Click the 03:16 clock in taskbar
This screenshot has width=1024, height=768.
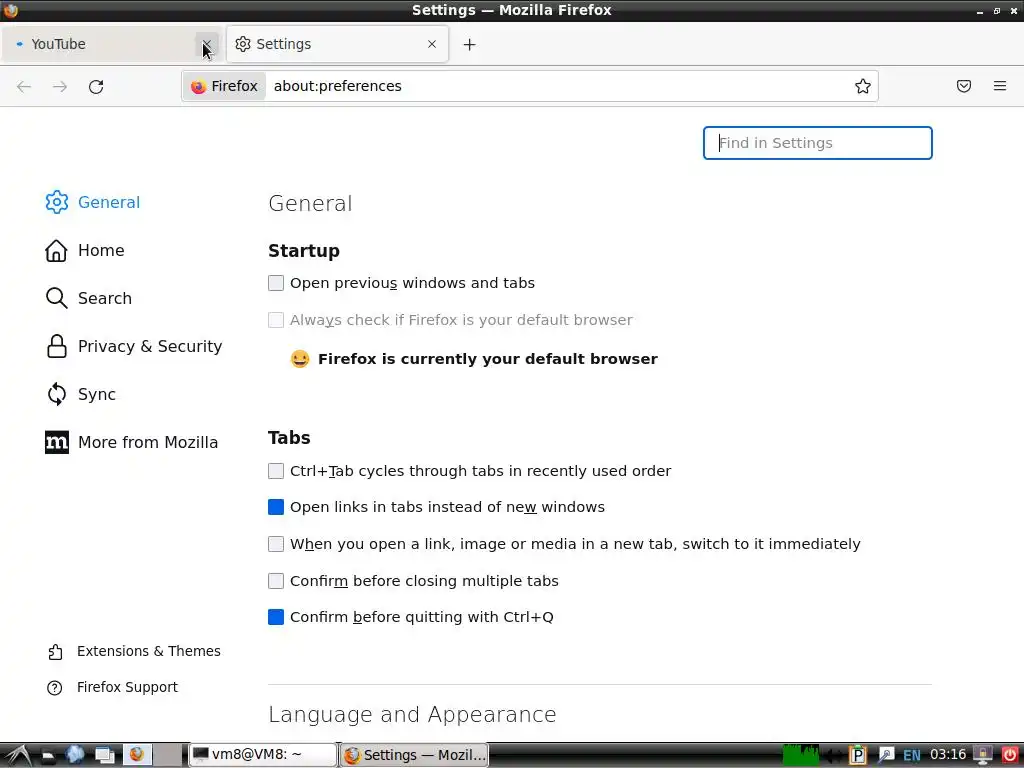click(x=948, y=755)
